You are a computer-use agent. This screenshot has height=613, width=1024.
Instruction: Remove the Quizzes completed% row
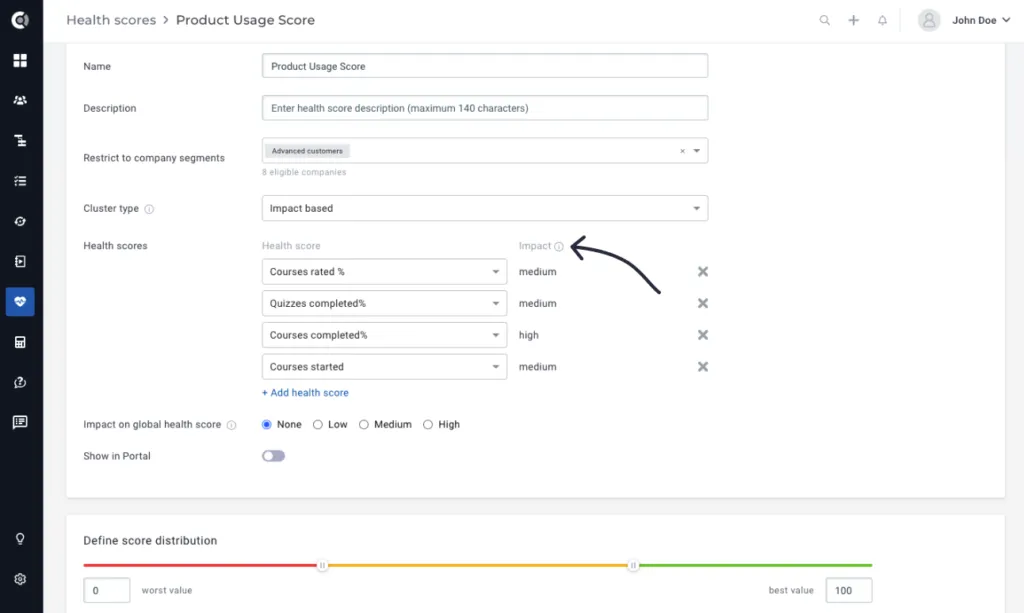coord(703,303)
